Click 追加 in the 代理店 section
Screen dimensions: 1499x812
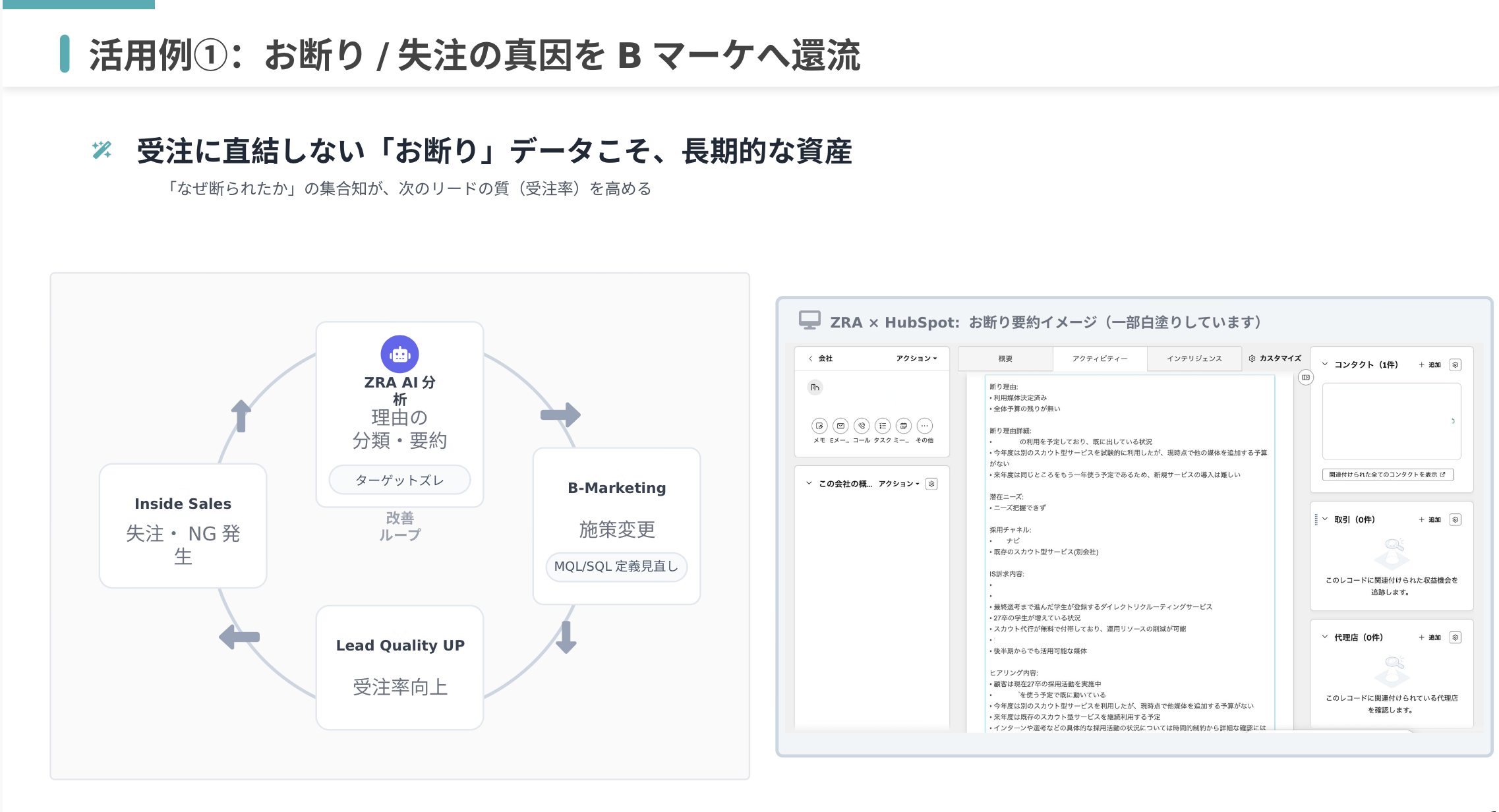[1430, 637]
